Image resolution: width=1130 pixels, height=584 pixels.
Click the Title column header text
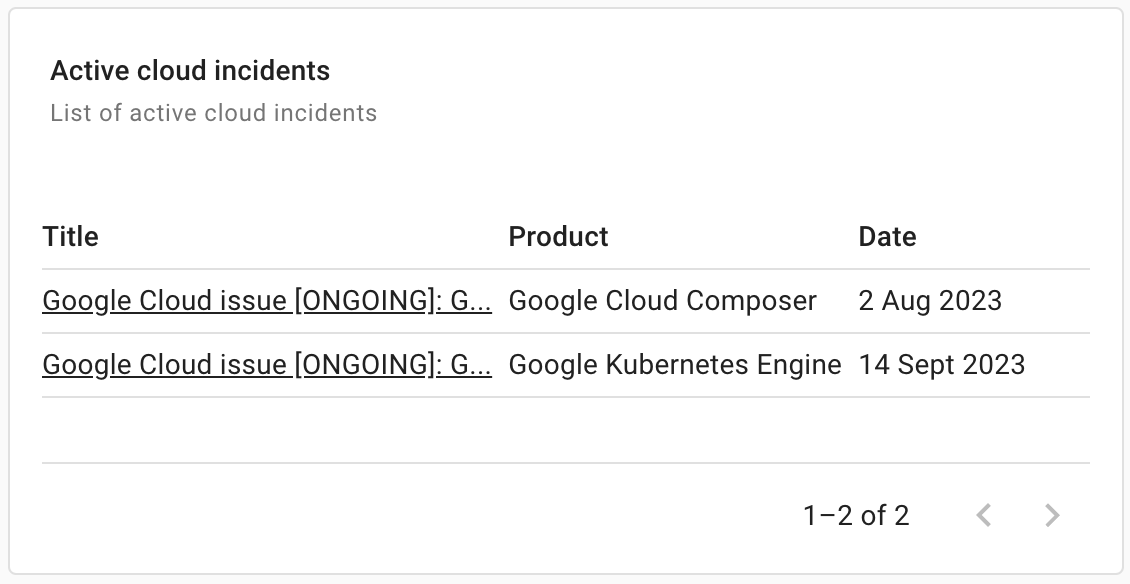tap(70, 237)
